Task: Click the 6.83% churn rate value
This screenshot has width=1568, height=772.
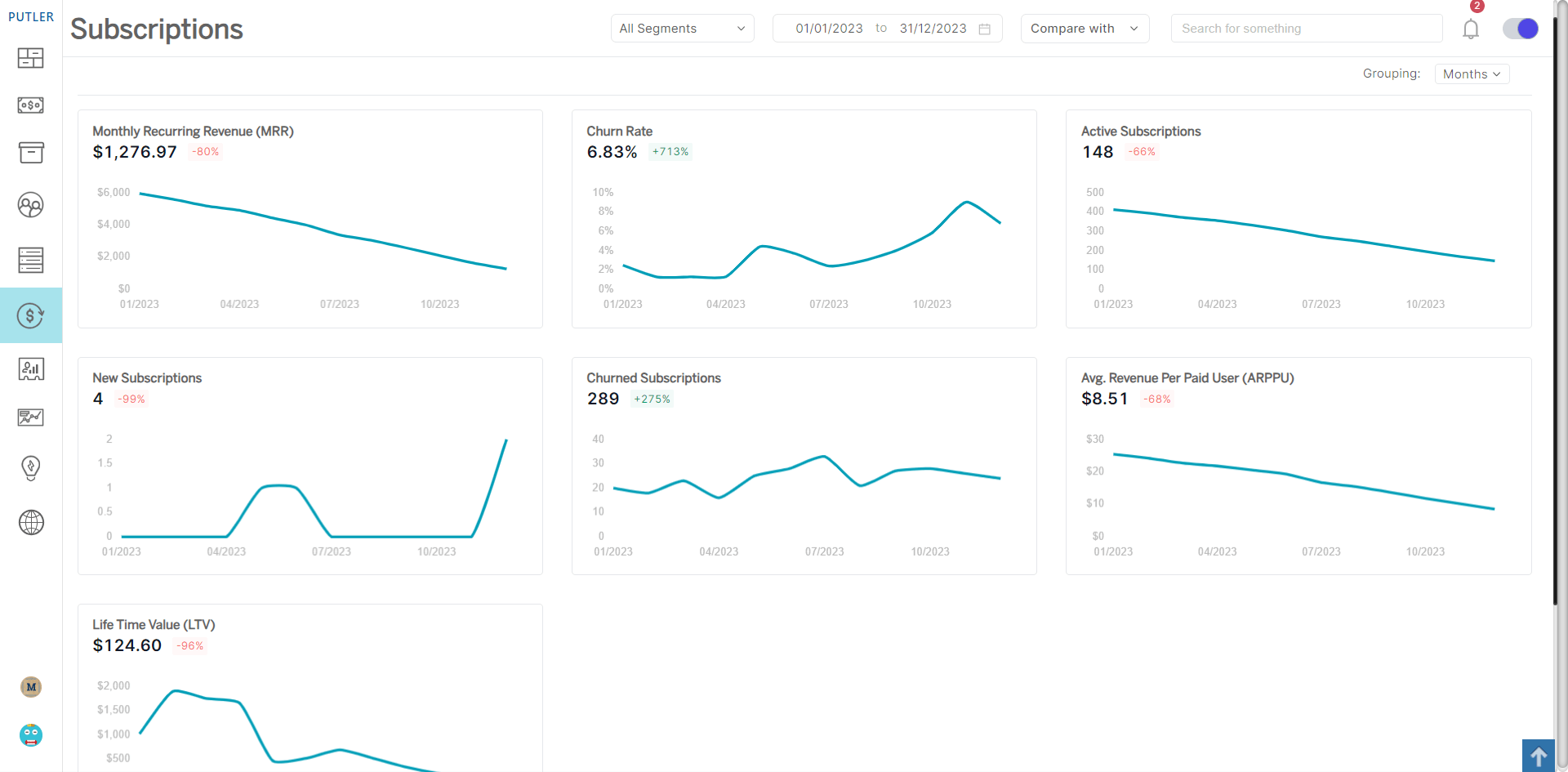Action: pyautogui.click(x=612, y=152)
